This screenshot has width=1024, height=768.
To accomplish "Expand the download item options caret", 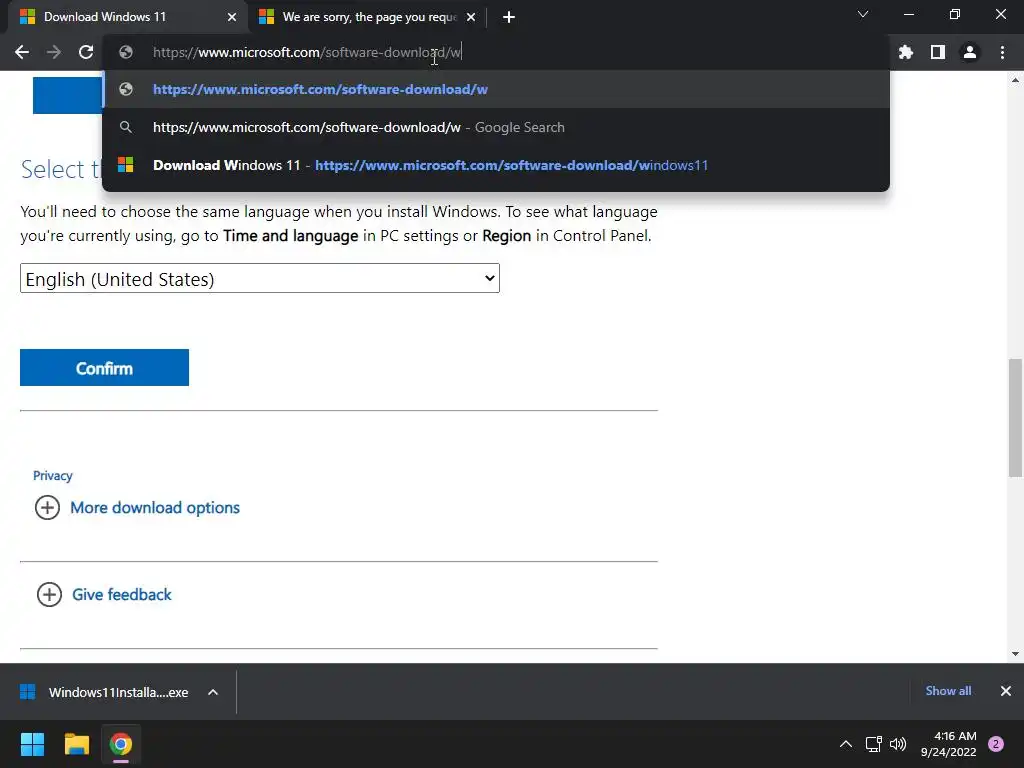I will tap(213, 692).
